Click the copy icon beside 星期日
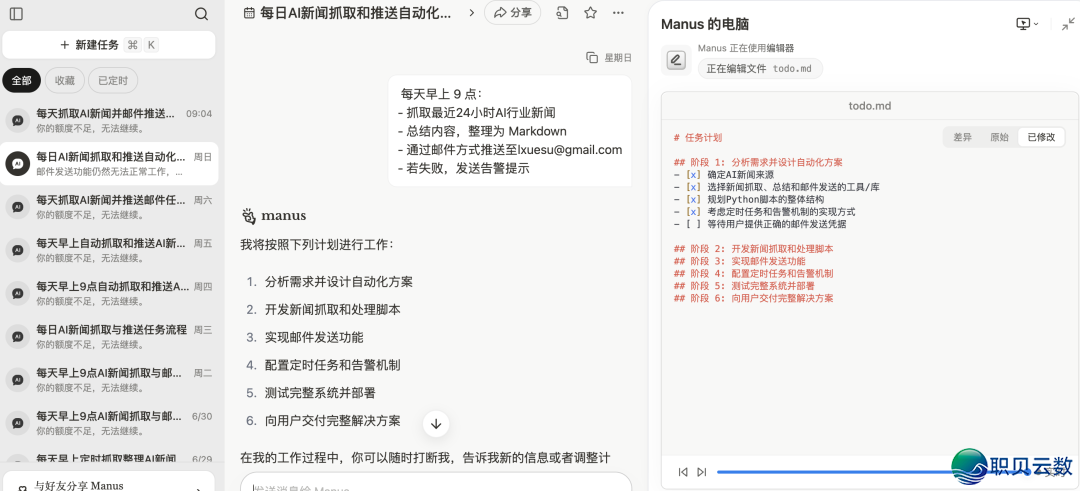The height and width of the screenshot is (491, 1080). pos(592,58)
